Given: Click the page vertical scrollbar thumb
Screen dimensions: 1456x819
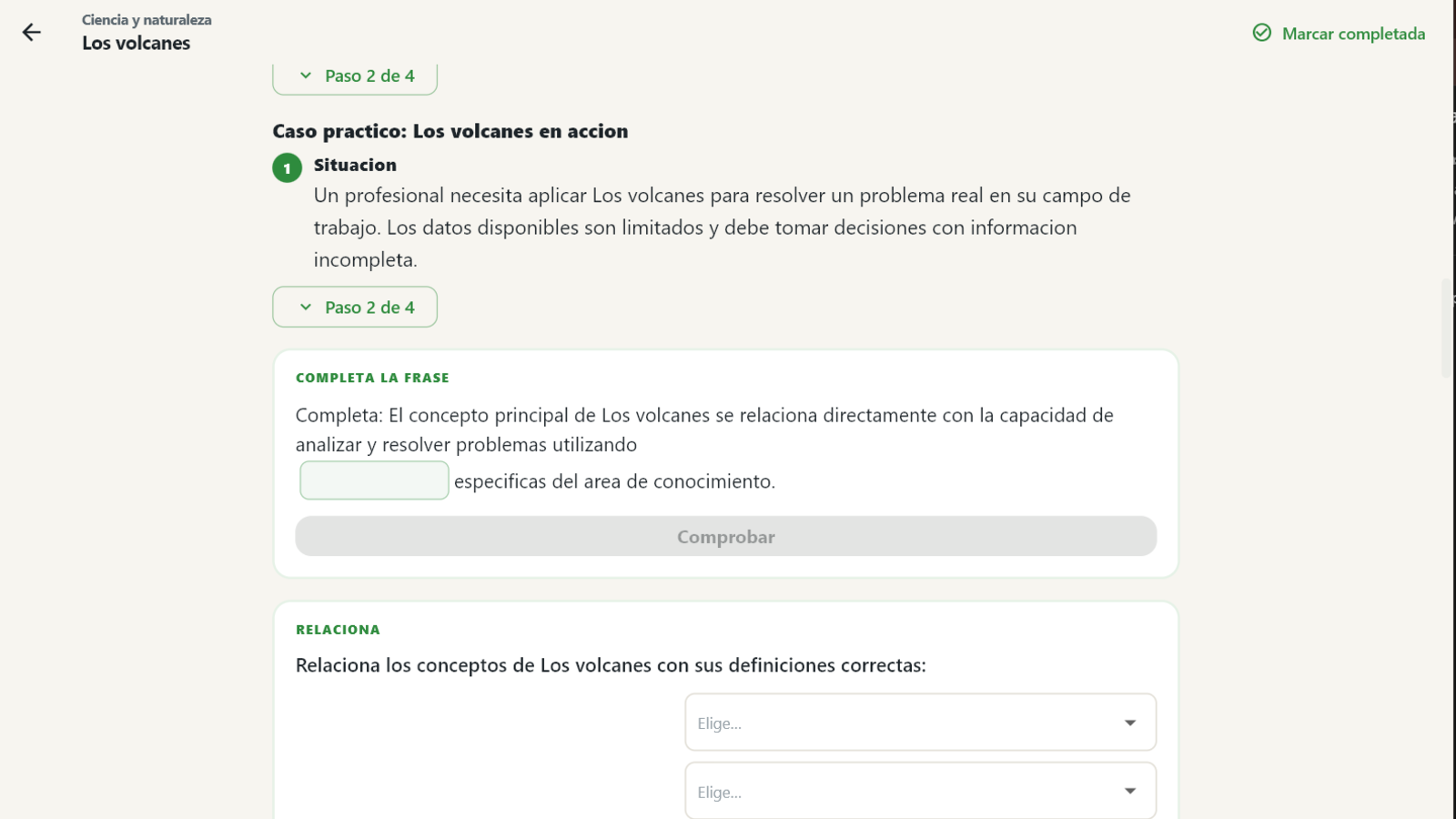Looking at the screenshot, I should (x=1446, y=328).
